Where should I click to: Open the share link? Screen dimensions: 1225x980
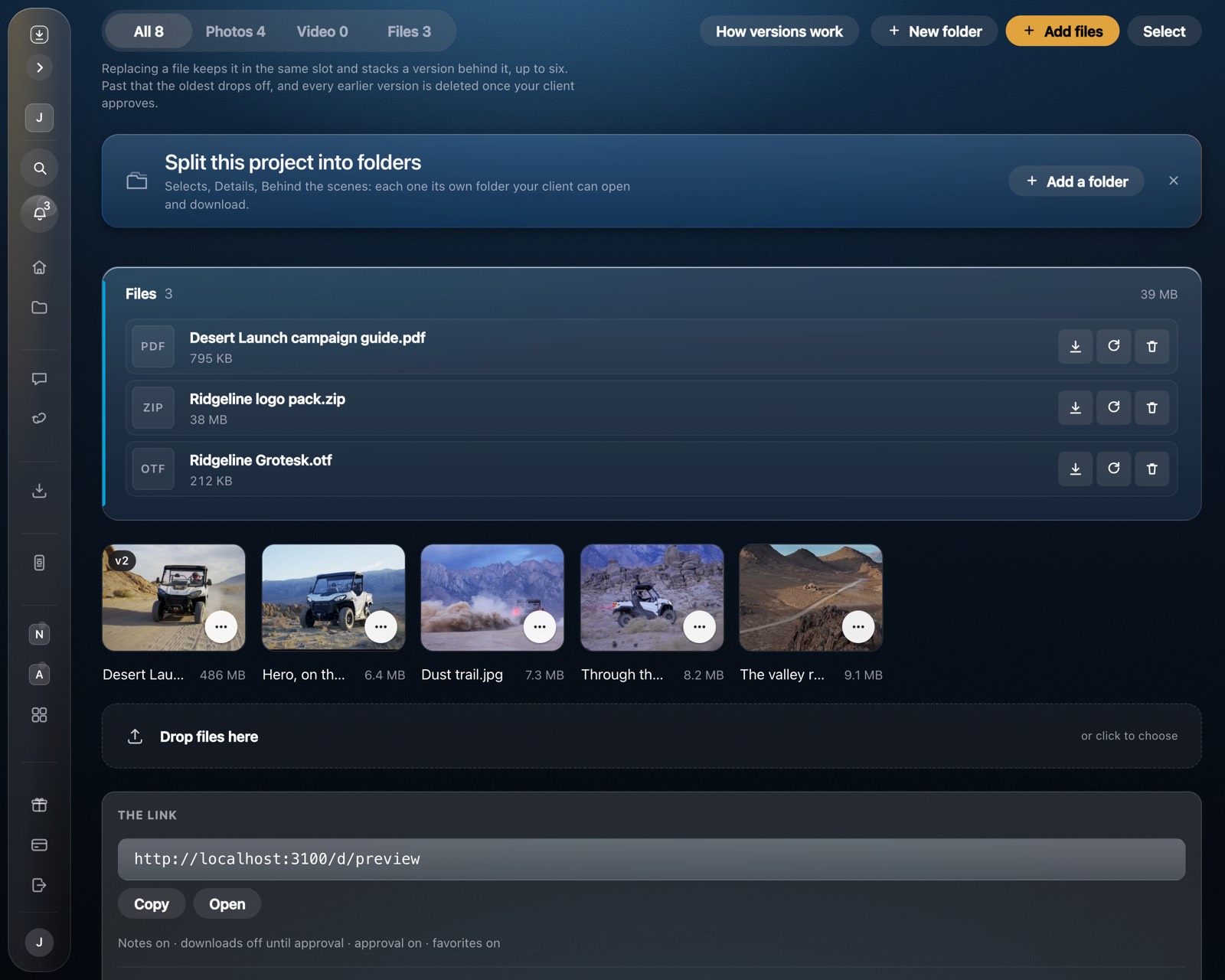227,904
